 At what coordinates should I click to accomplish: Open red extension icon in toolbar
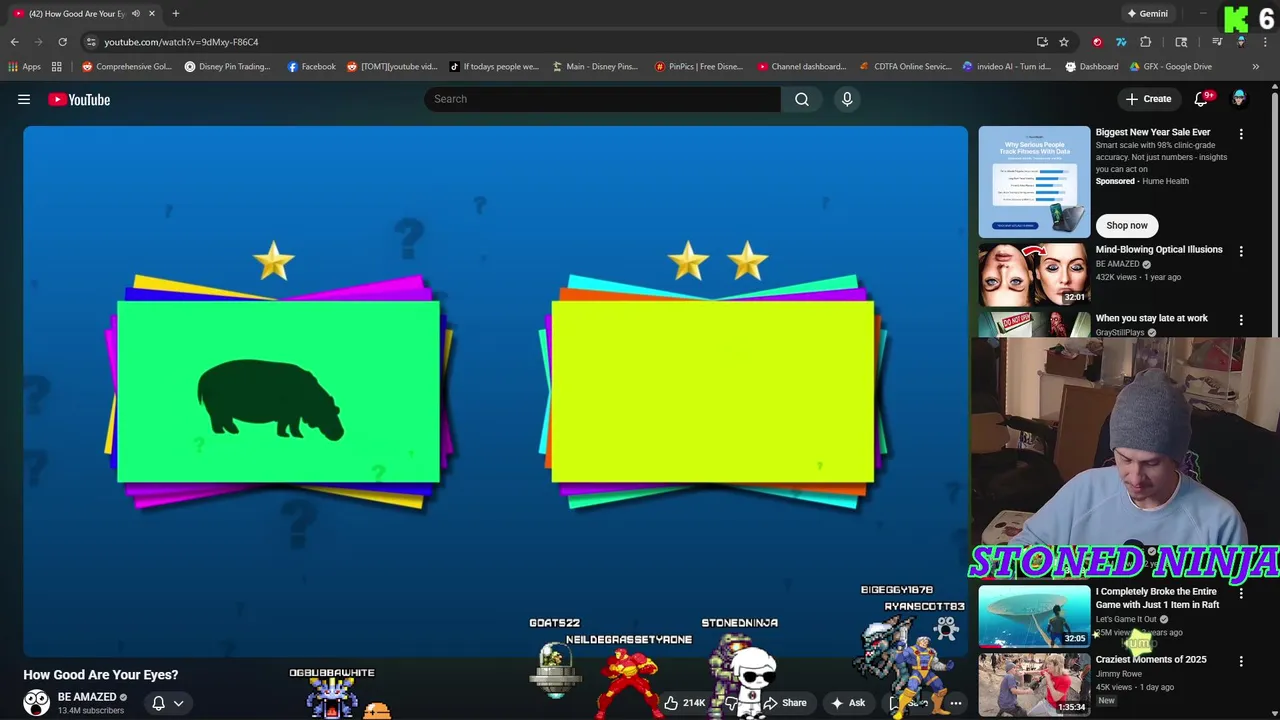click(x=1097, y=42)
